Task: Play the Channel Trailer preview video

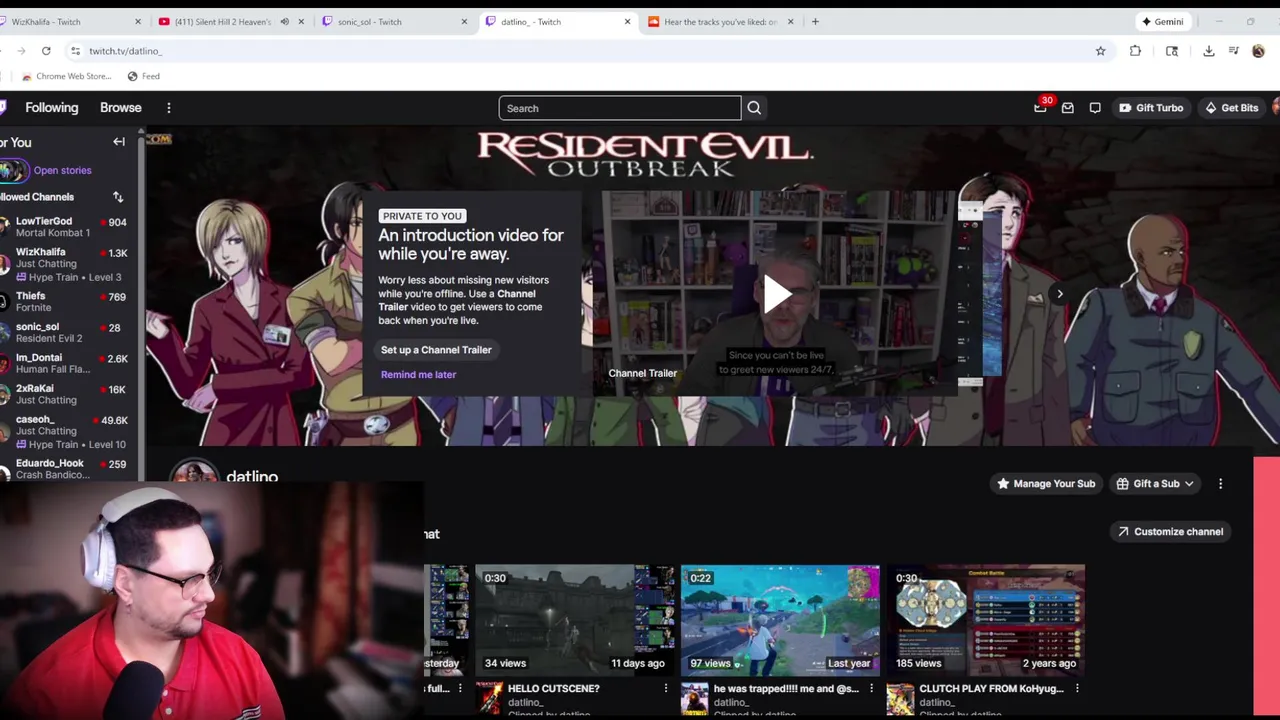Action: point(777,294)
